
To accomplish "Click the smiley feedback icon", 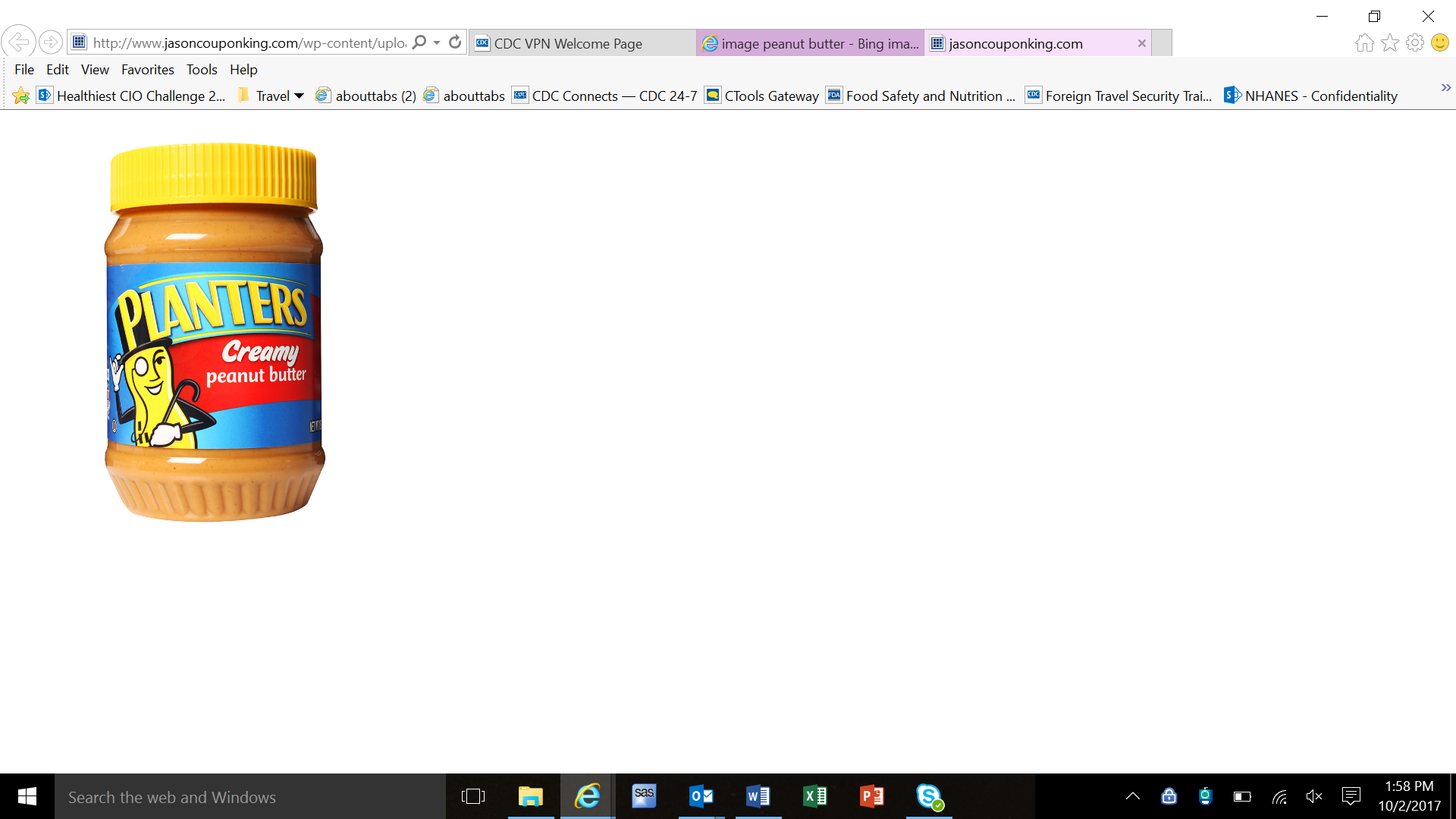I will click(x=1439, y=43).
